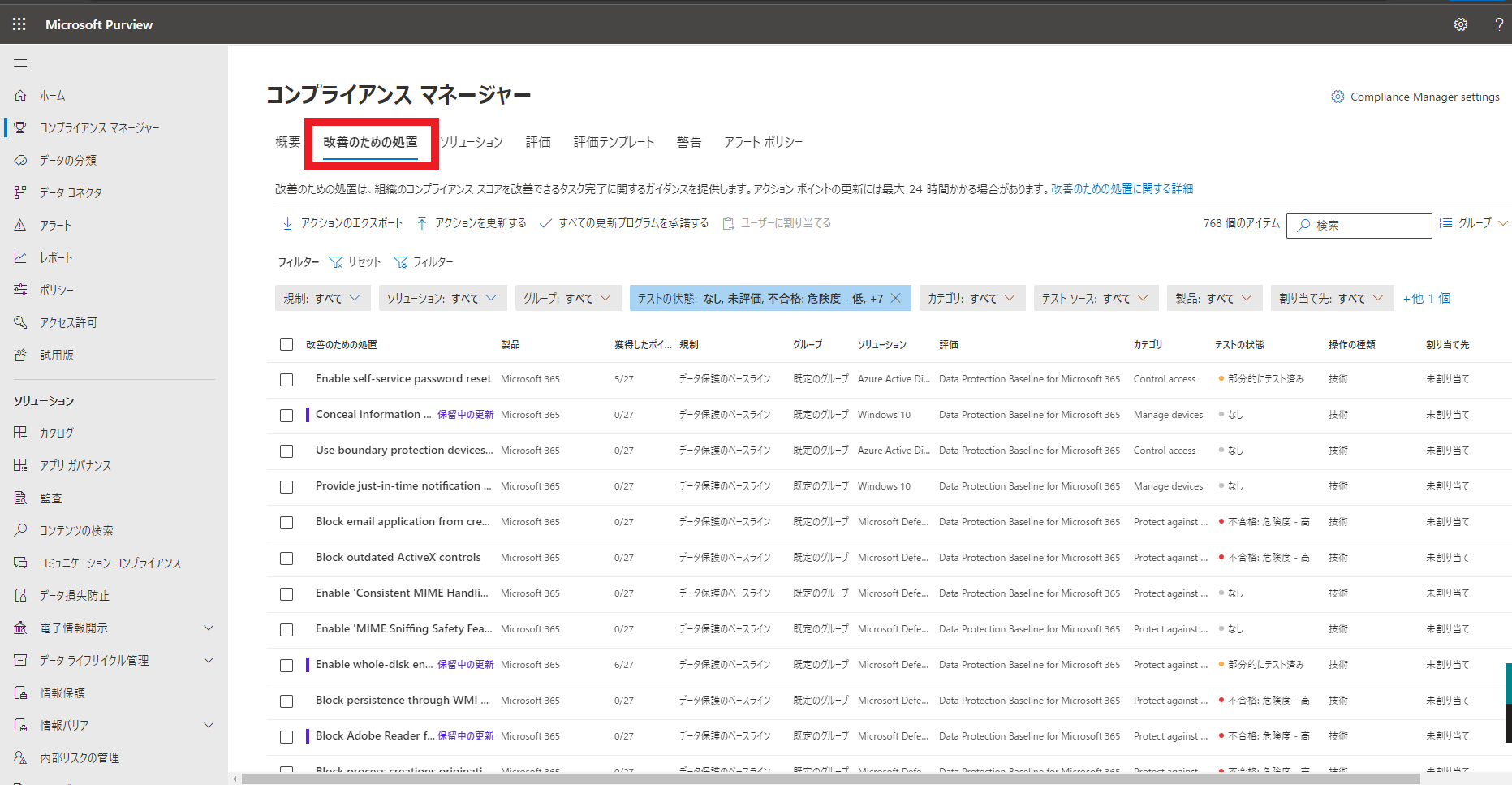Expand 情報バリア sidebar section
The height and width of the screenshot is (785, 1512).
coord(209,725)
